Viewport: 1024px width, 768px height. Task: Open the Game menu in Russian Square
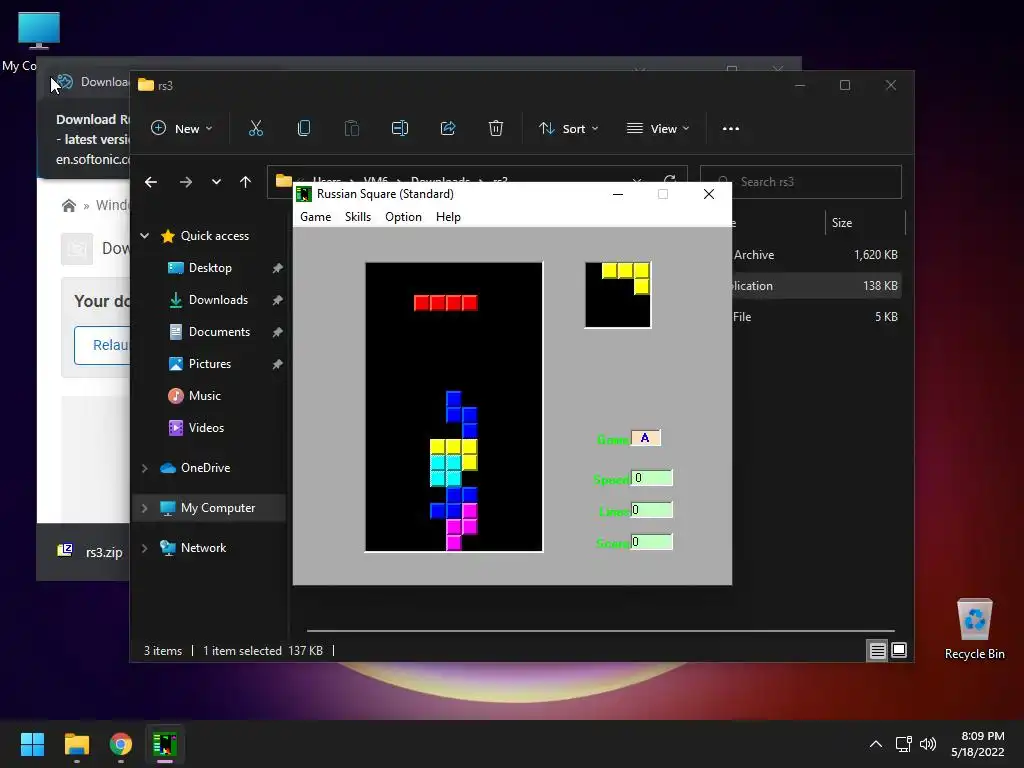coord(315,217)
